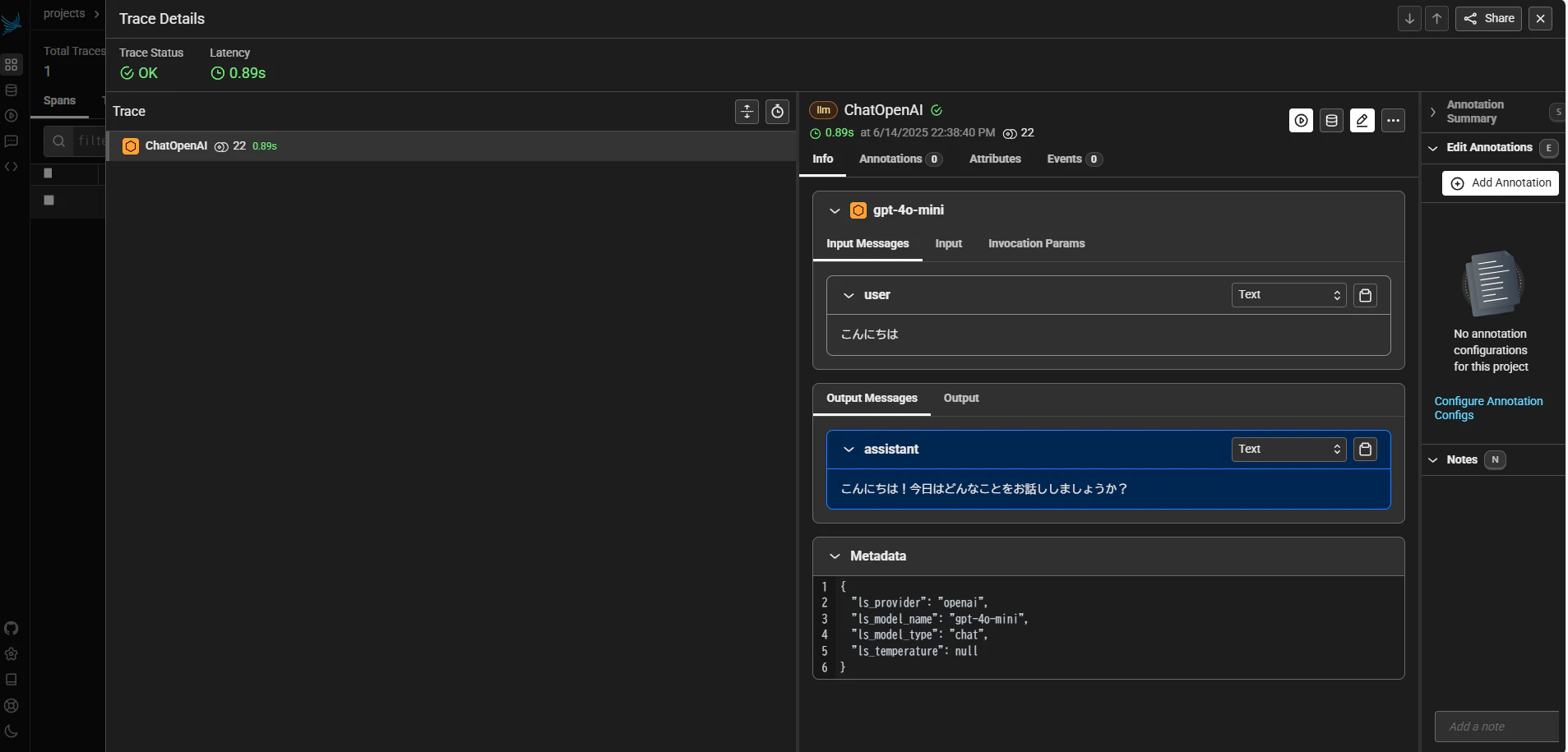Go to previous trace with up arrow
Viewport: 1568px width, 752px height.
pos(1437,19)
